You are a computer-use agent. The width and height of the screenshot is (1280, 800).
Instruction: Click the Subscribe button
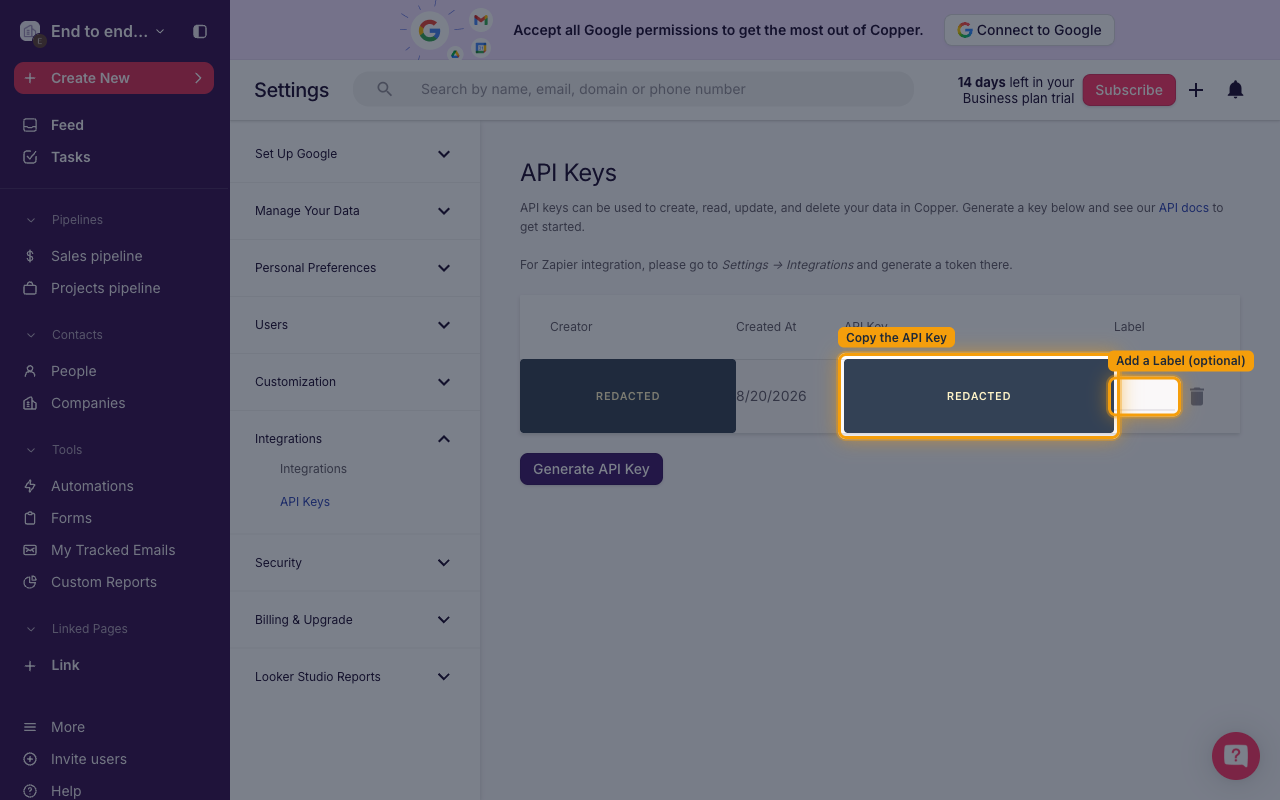pyautogui.click(x=1129, y=90)
